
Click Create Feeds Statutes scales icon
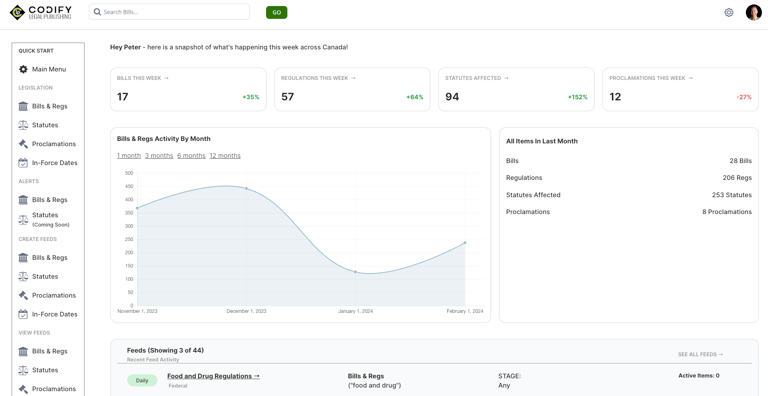[23, 276]
